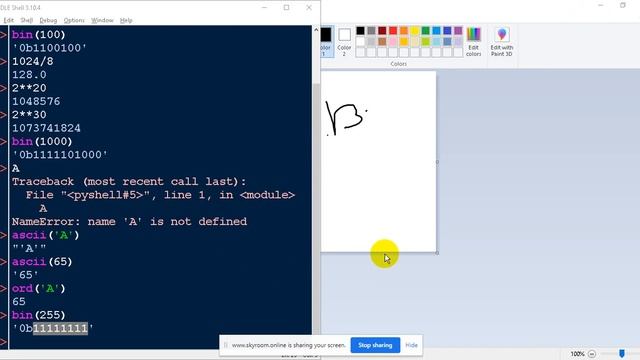This screenshot has height=360, width=640.
Task: Click the ord('A') line in shell
Action: click(x=38, y=289)
